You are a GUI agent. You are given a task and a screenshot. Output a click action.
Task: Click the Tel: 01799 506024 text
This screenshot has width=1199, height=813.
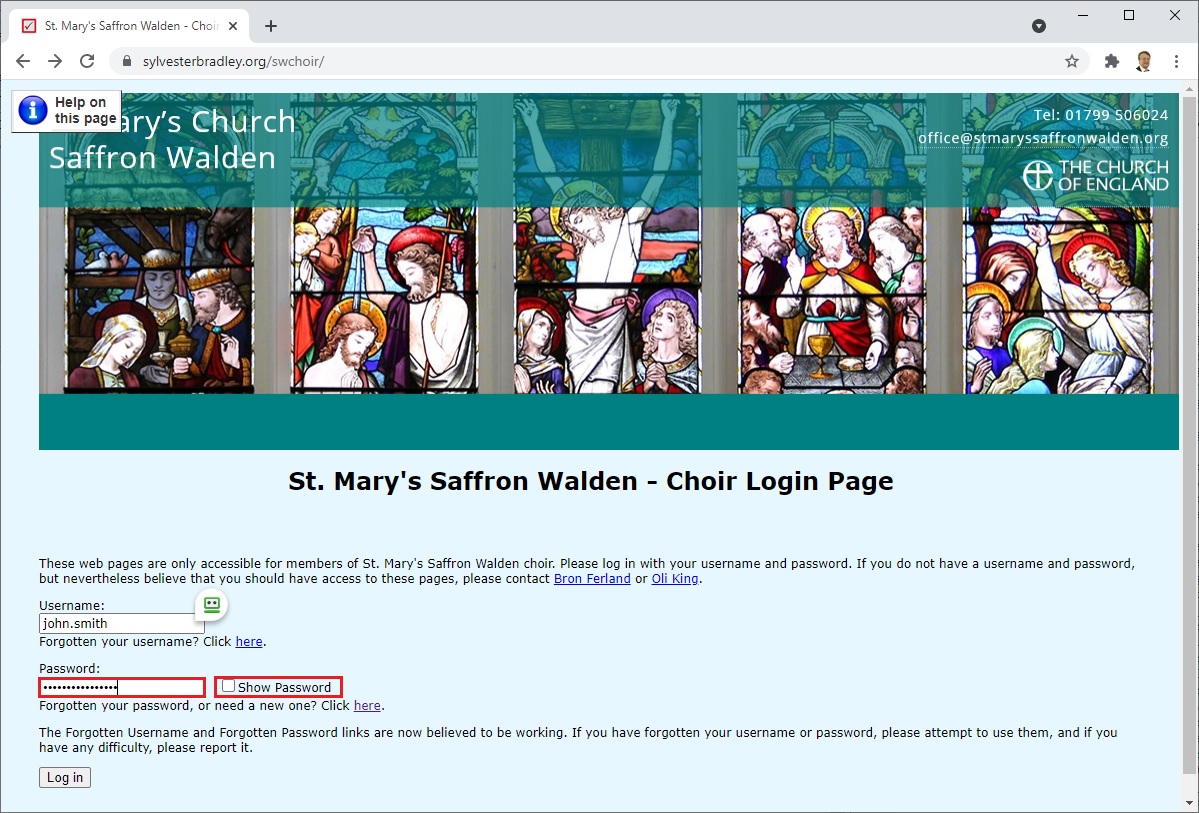[x=1100, y=115]
